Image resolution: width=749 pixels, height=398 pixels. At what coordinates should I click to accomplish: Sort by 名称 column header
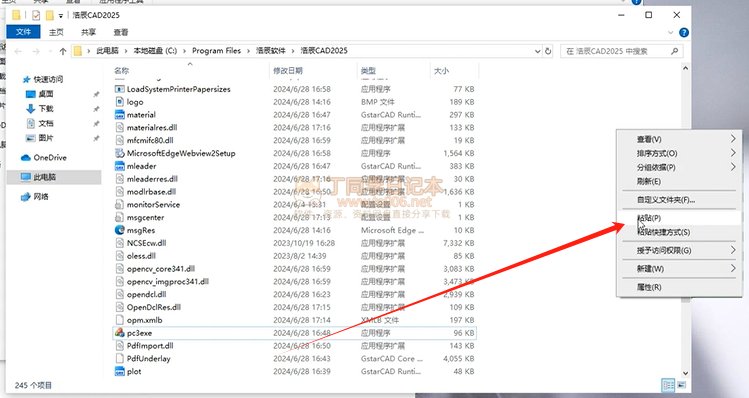(x=121, y=71)
